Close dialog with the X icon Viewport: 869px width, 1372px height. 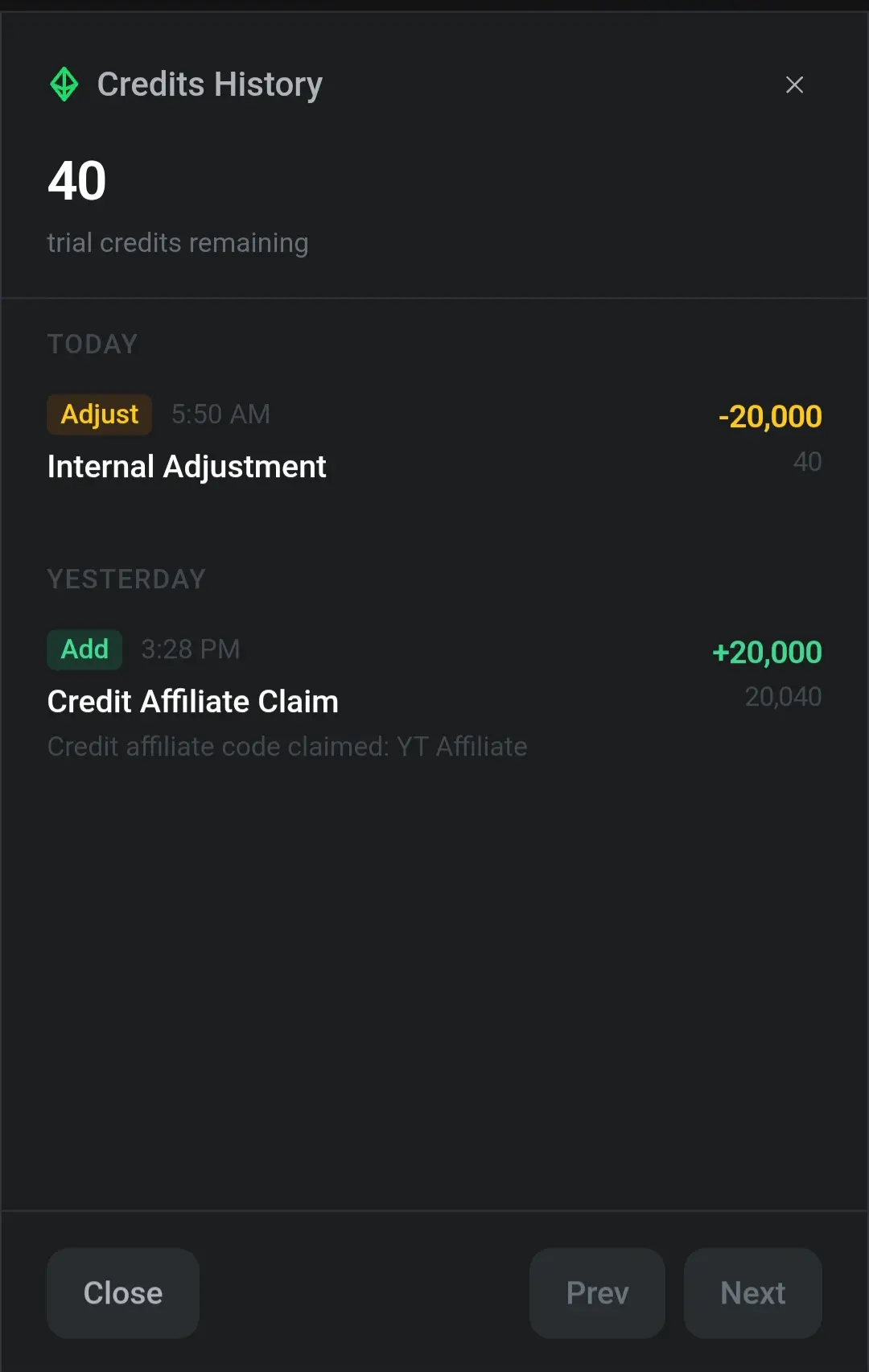[x=794, y=84]
